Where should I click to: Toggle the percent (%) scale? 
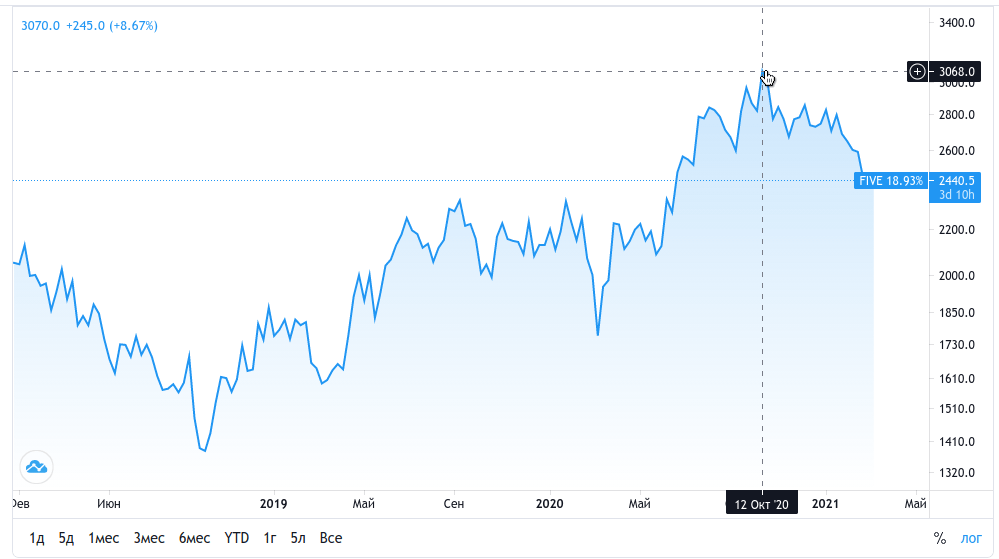tap(939, 538)
